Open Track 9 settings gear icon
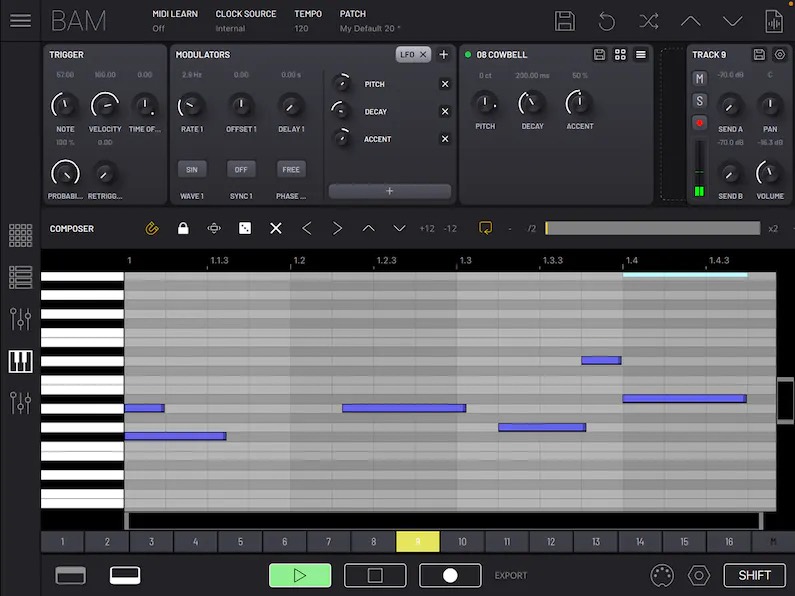Viewport: 795px width, 596px height. [780, 55]
